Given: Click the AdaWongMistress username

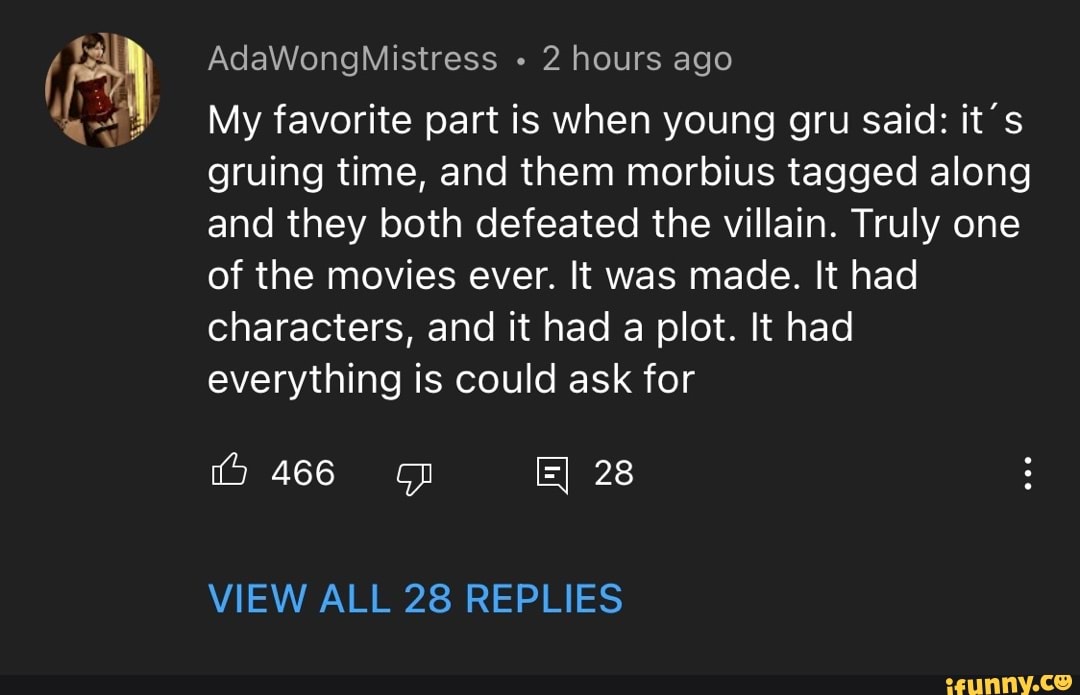Looking at the screenshot, I should click(x=352, y=60).
